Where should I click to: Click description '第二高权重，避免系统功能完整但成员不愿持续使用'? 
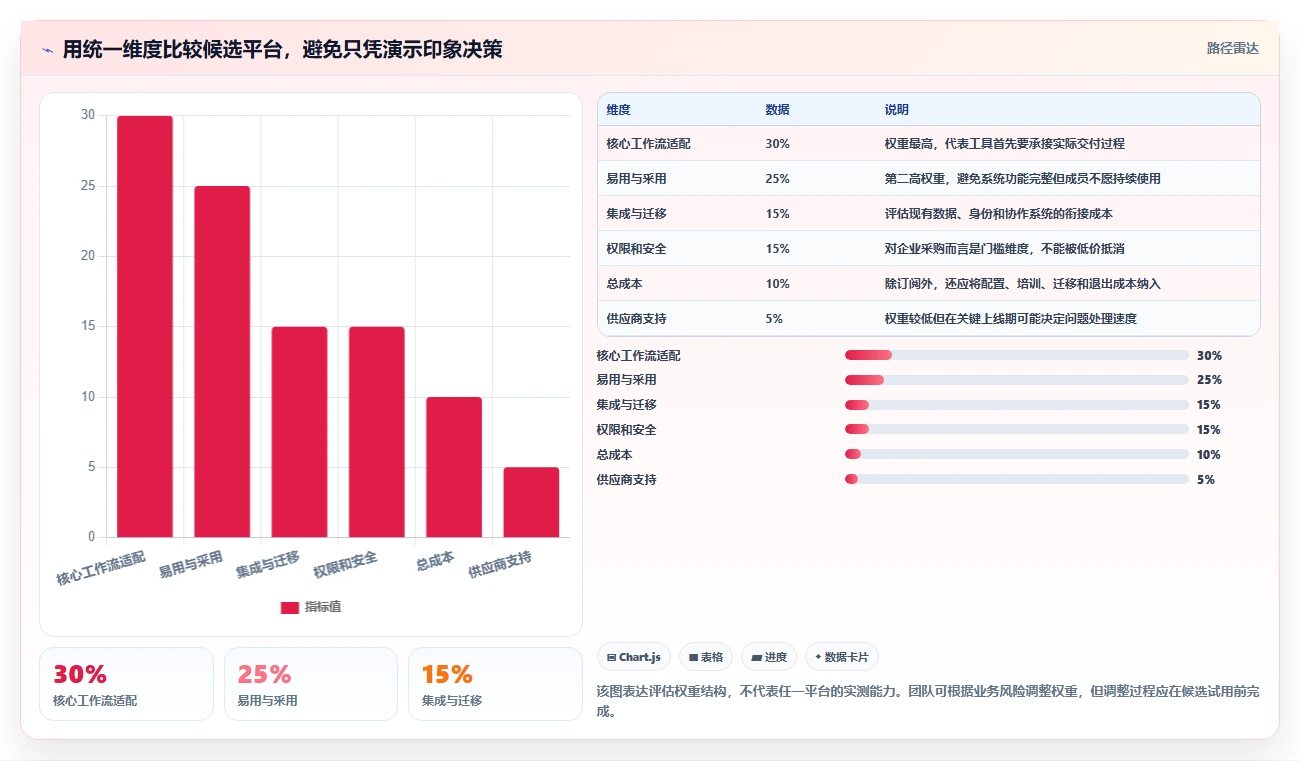coord(1022,179)
